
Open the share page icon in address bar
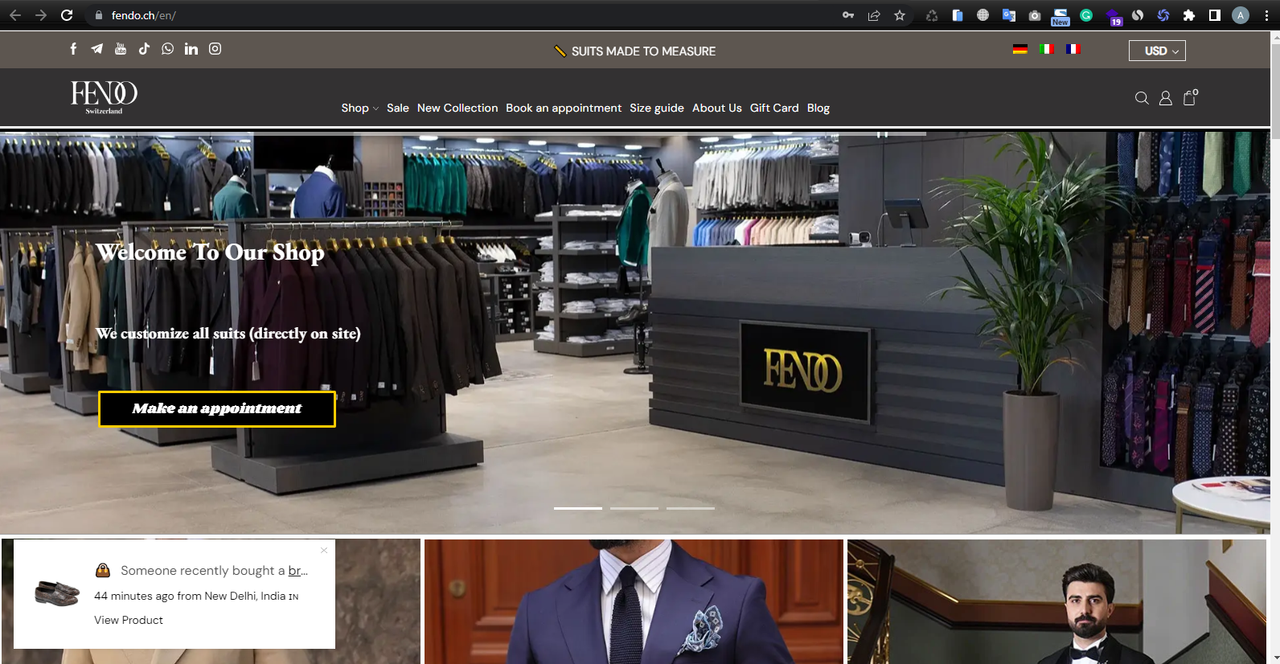[874, 15]
